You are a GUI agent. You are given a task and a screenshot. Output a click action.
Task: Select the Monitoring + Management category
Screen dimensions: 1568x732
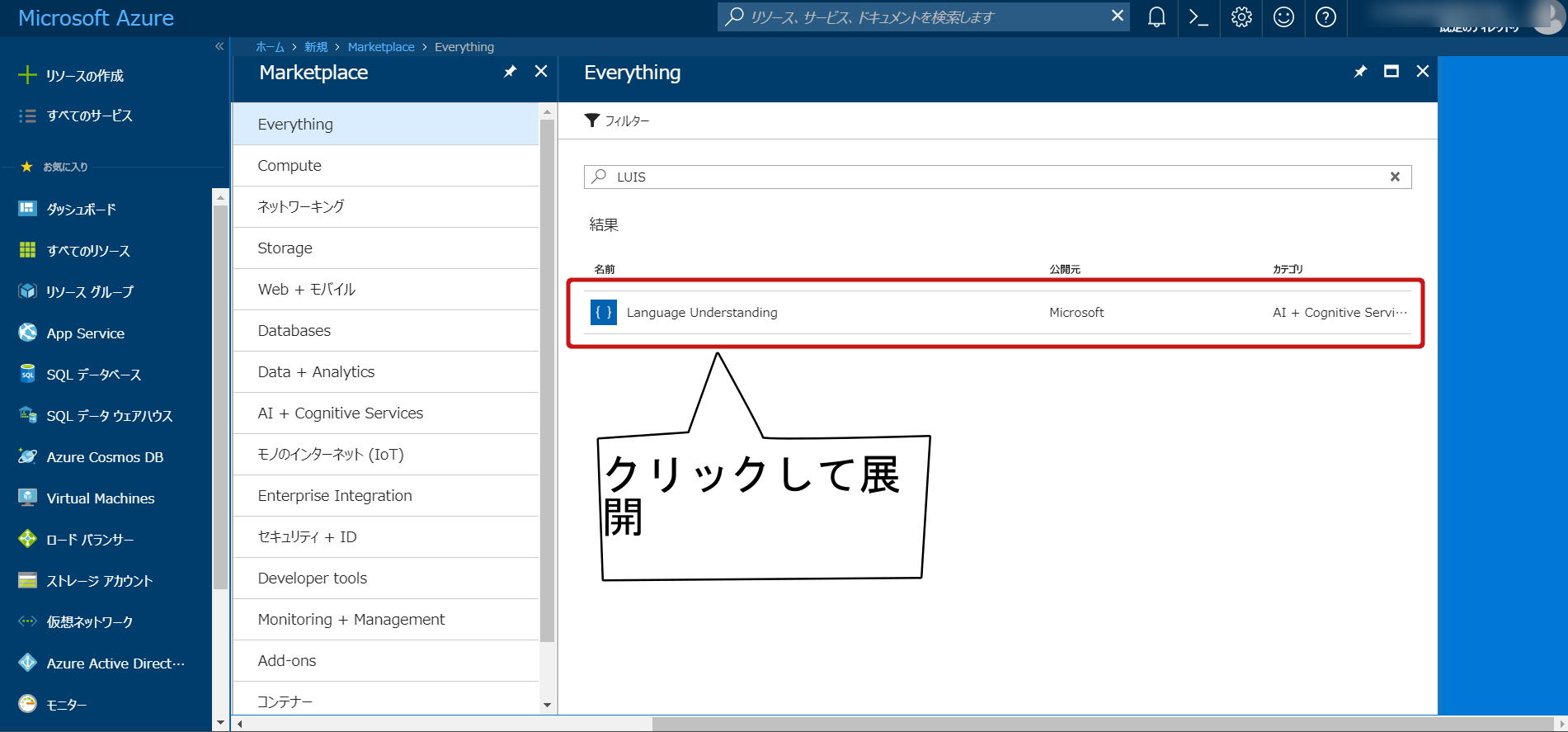click(x=386, y=619)
